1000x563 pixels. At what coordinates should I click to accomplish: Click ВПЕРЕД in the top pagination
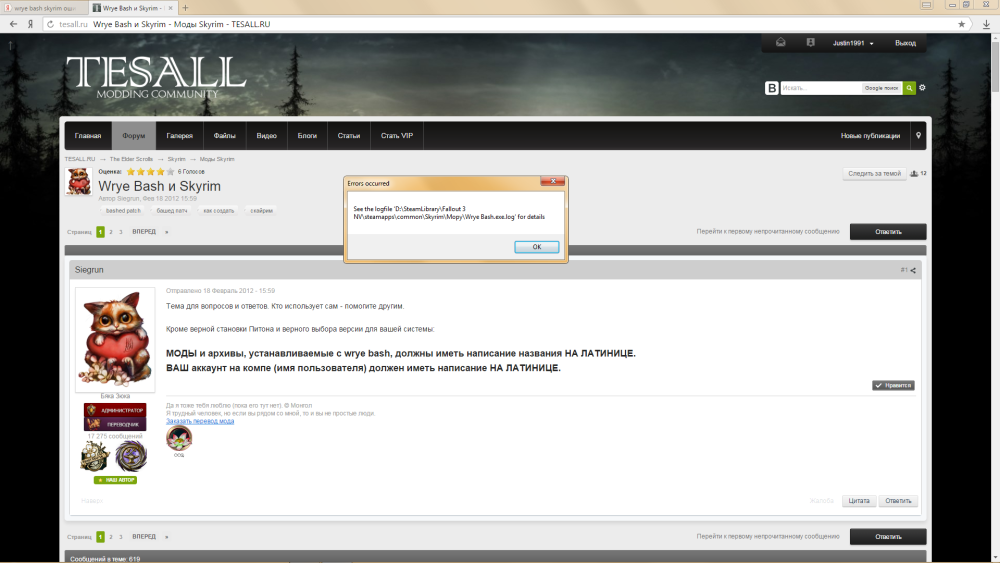click(x=144, y=232)
